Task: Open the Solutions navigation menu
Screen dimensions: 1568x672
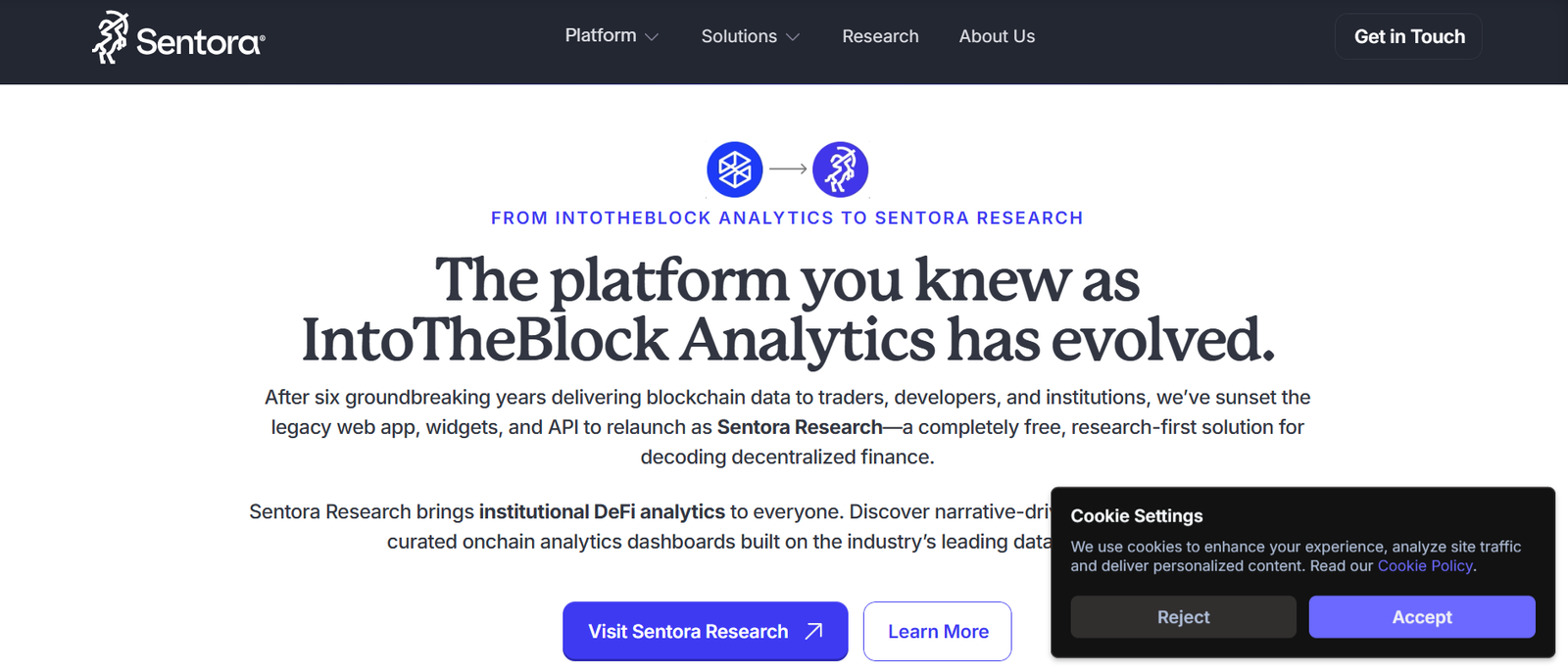Action: click(x=739, y=36)
